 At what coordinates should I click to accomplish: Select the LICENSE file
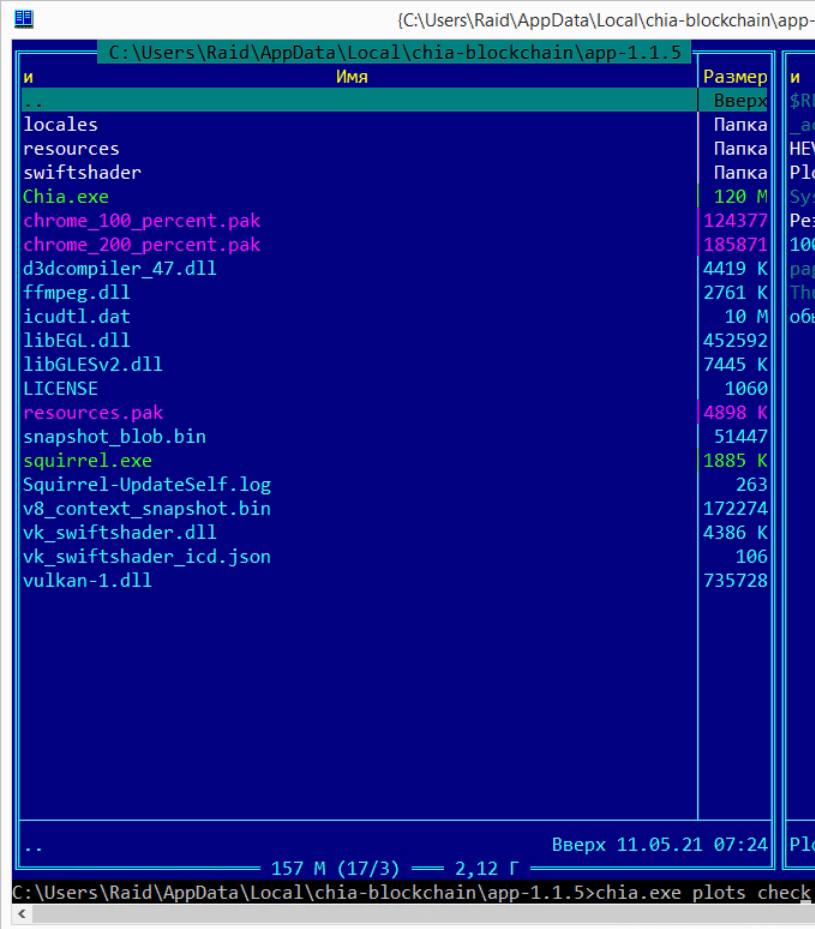tap(60, 389)
